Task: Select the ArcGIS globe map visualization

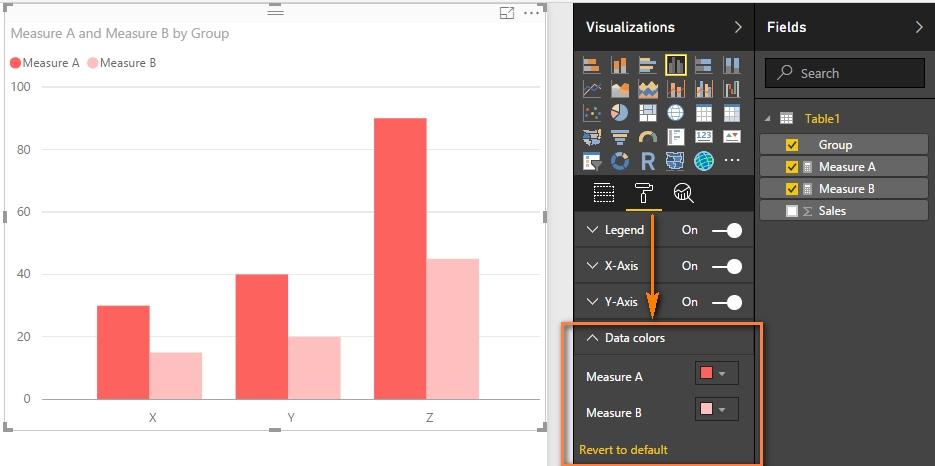Action: tap(704, 161)
